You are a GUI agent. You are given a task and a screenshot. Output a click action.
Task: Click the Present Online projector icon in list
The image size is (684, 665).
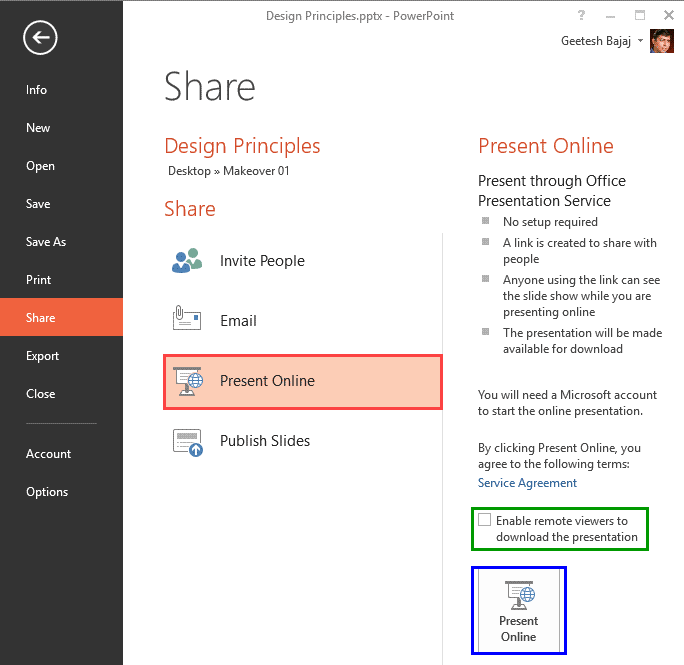click(x=188, y=381)
